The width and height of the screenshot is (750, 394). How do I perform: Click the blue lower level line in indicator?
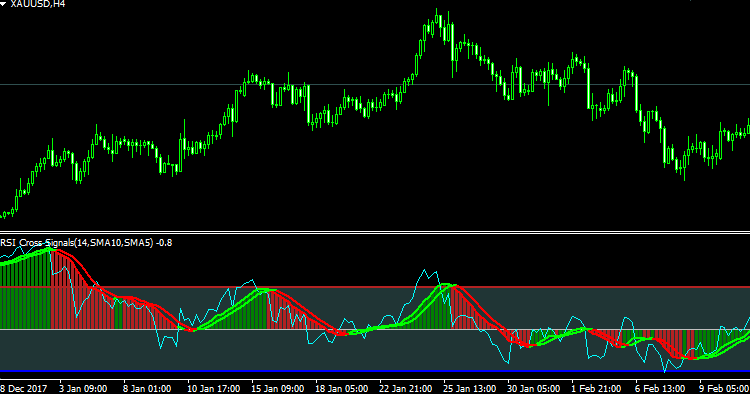tap(375, 371)
